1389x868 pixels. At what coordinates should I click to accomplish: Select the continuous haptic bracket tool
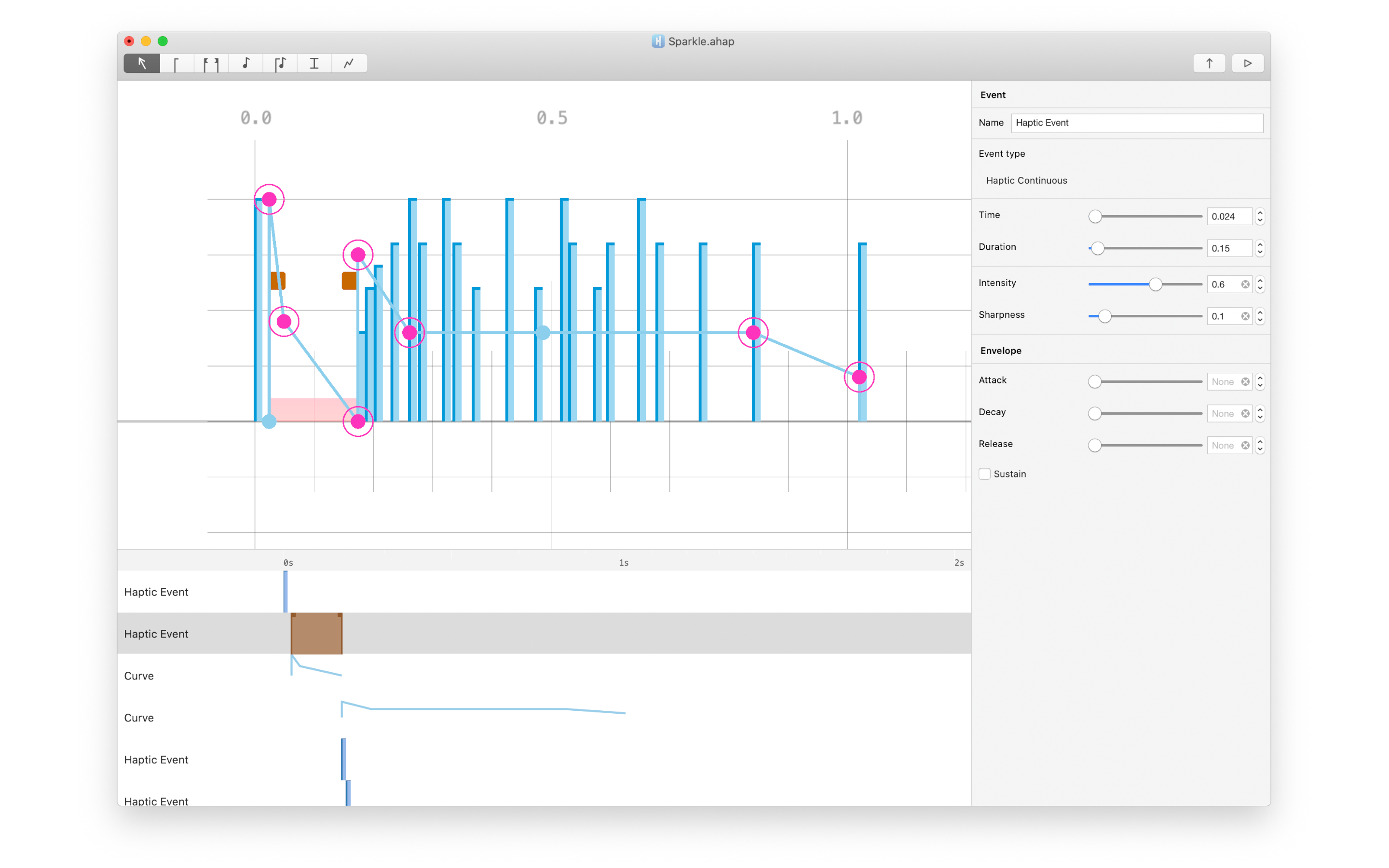click(211, 63)
